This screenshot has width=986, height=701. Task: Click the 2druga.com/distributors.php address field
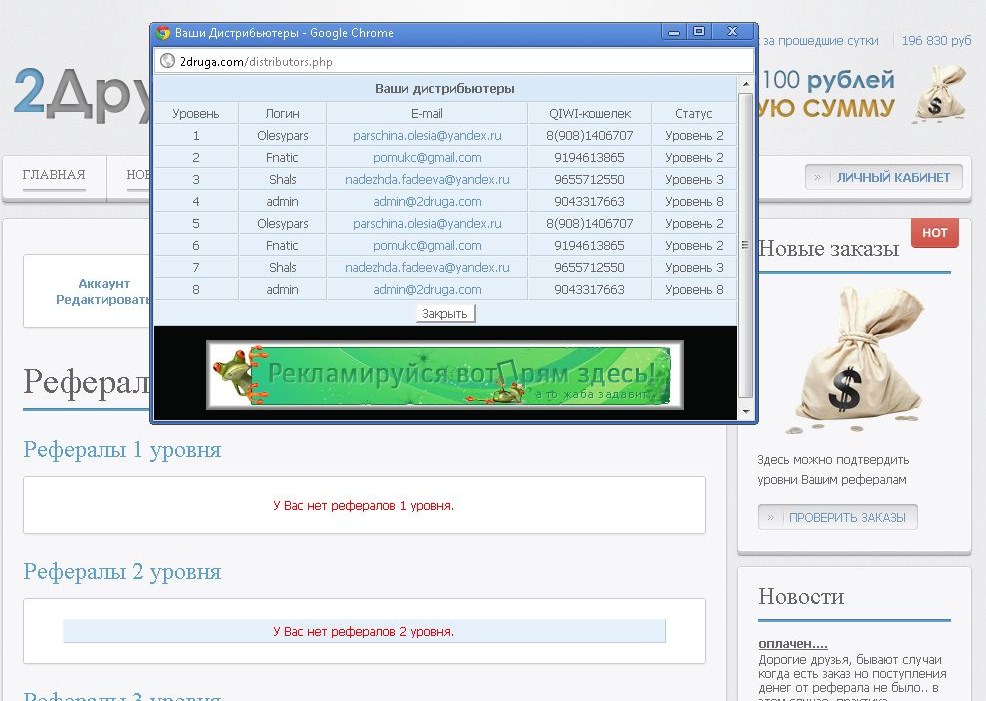453,61
